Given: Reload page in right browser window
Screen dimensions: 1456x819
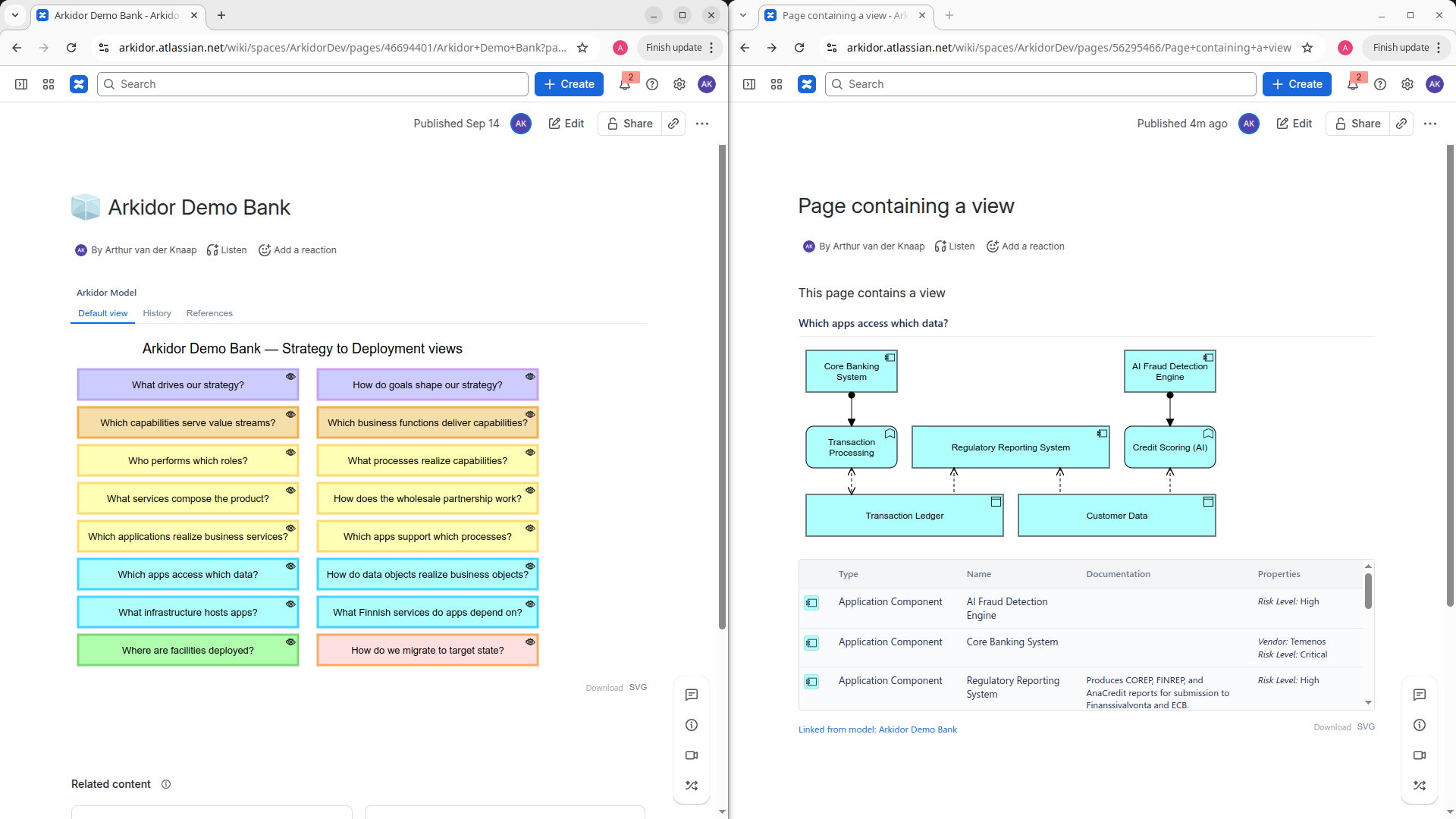Looking at the screenshot, I should (x=799, y=48).
